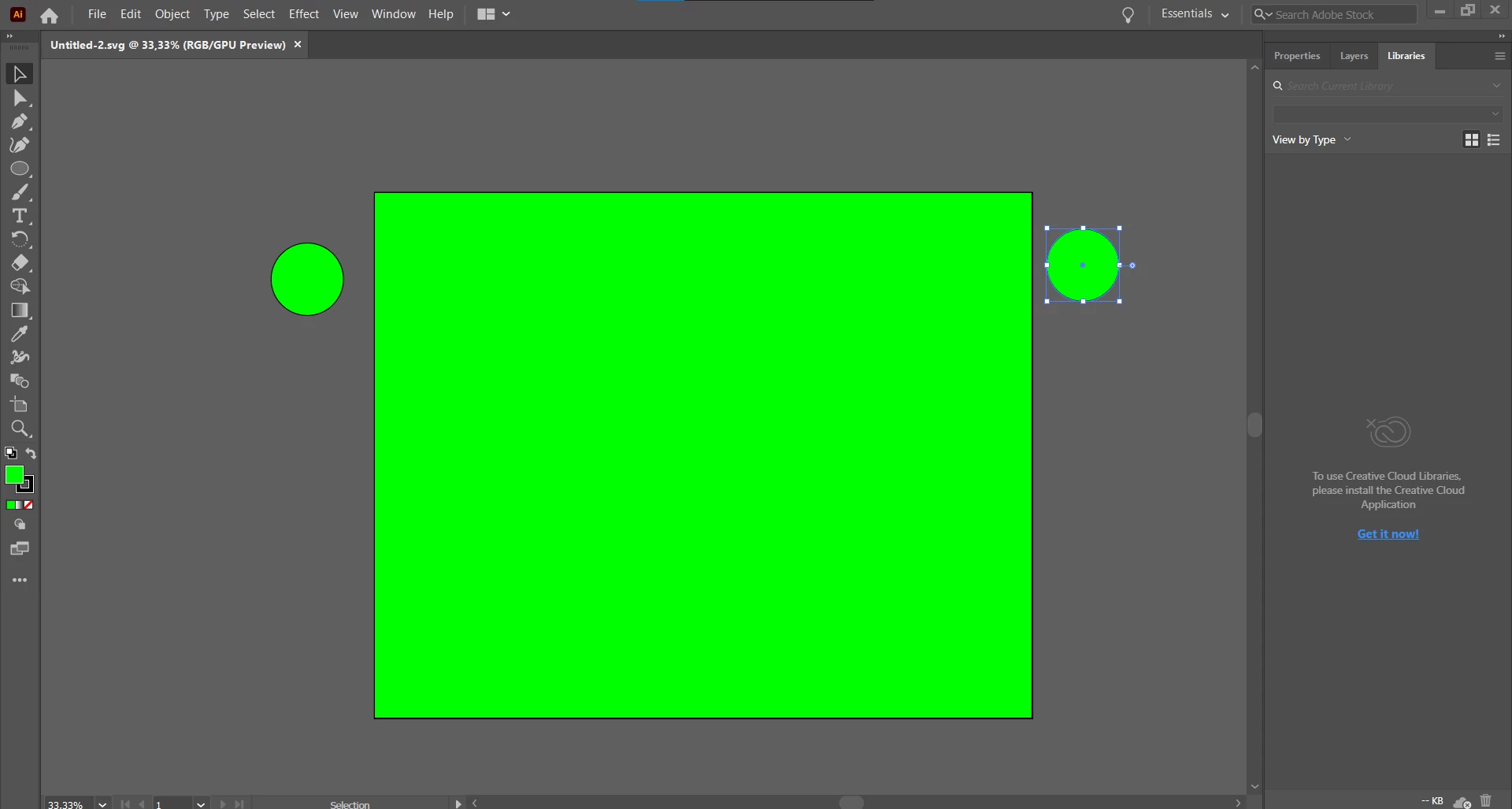1512x809 pixels.
Task: Click cloud sync status icon
Action: pos(1462,802)
